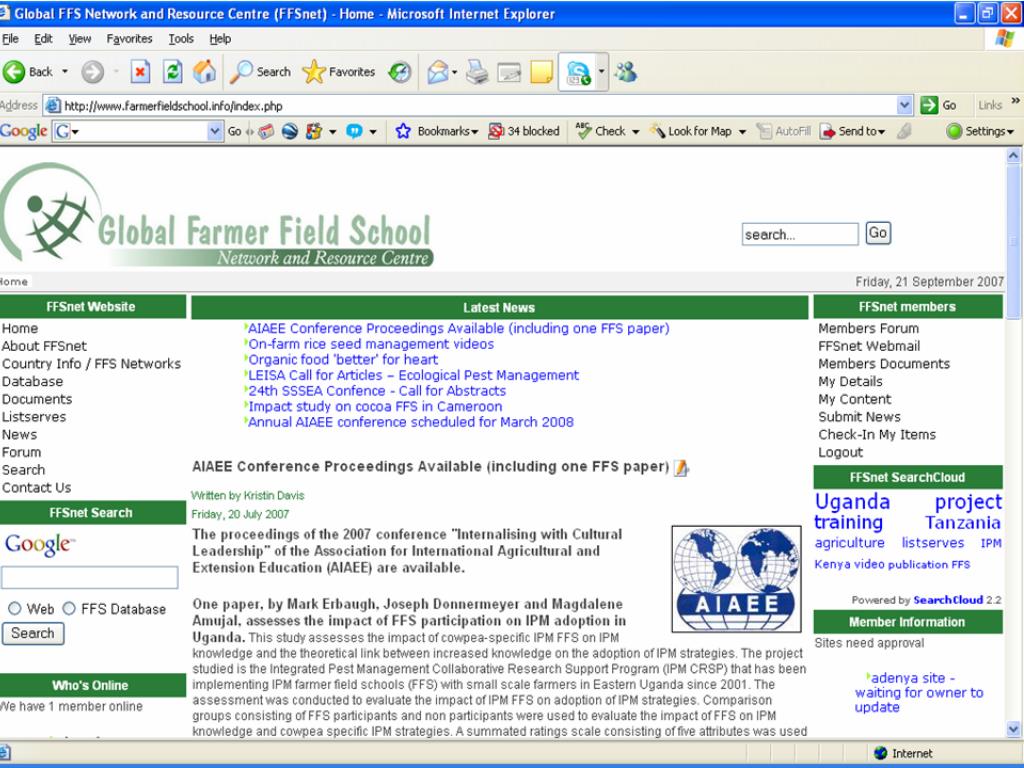The width and height of the screenshot is (1024, 768).
Task: Open the File menu
Action: click(x=10, y=39)
